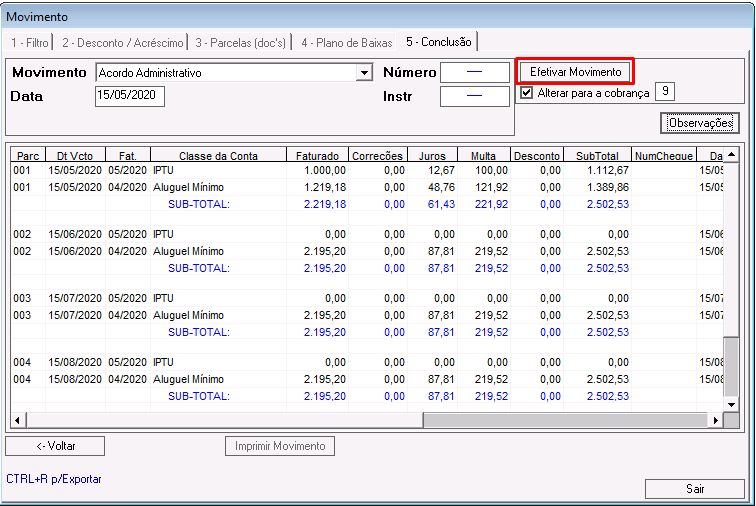Toggle Alterar para a cobrança checkbox
This screenshot has height=506, width=756.
[526, 93]
